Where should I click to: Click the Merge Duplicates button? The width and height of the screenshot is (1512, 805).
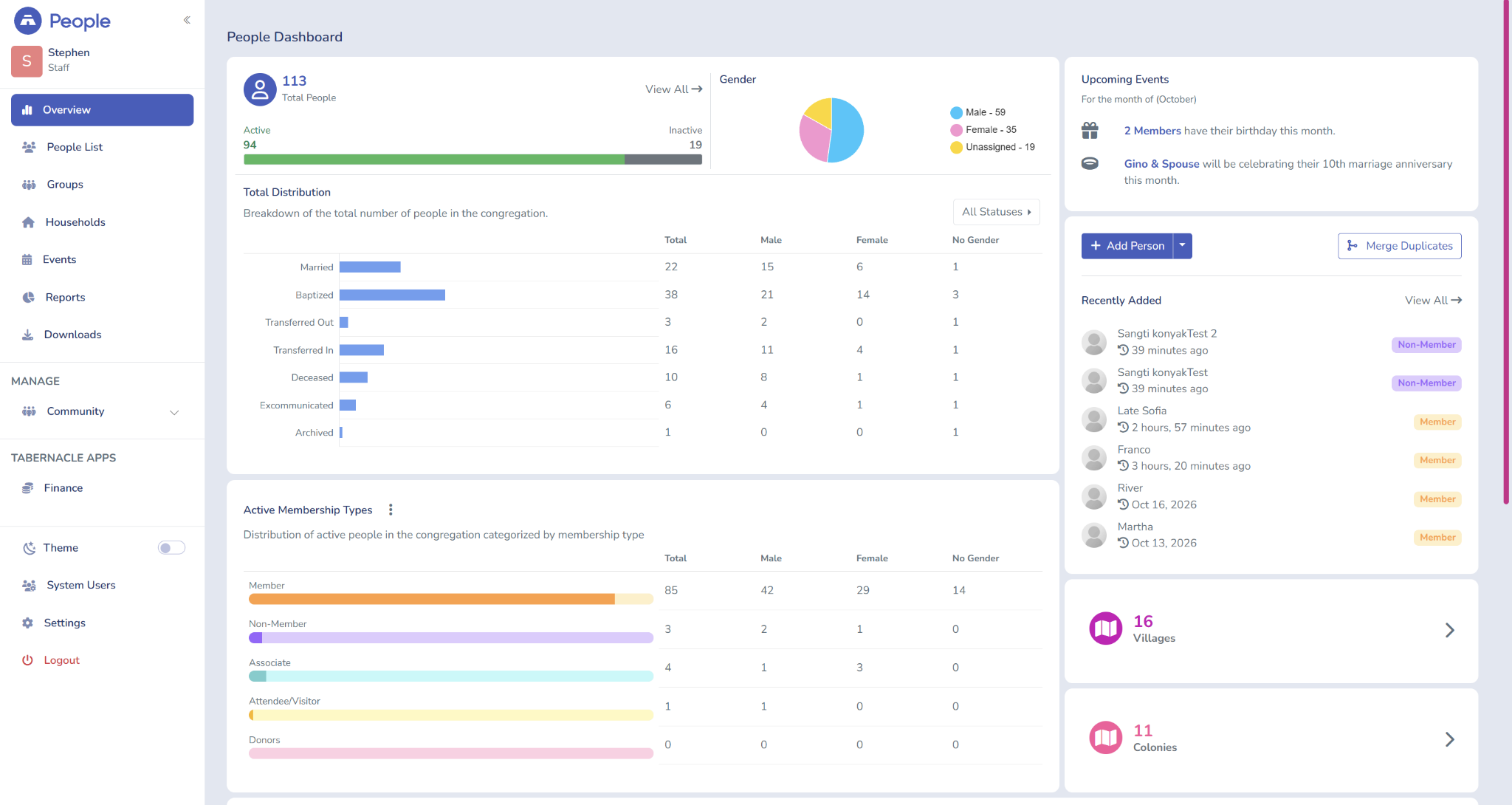pos(1399,246)
